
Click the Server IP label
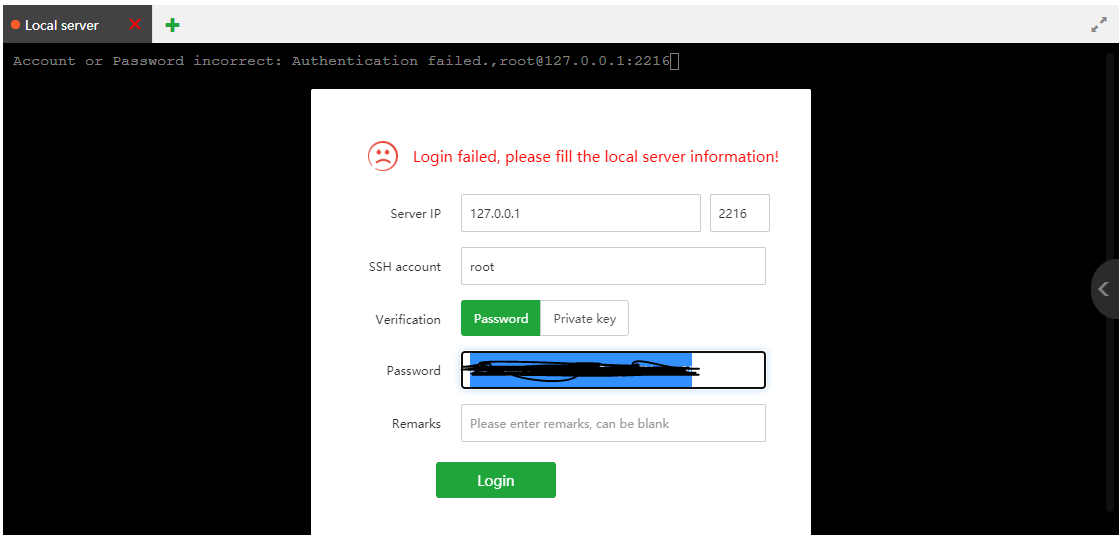pyautogui.click(x=415, y=214)
